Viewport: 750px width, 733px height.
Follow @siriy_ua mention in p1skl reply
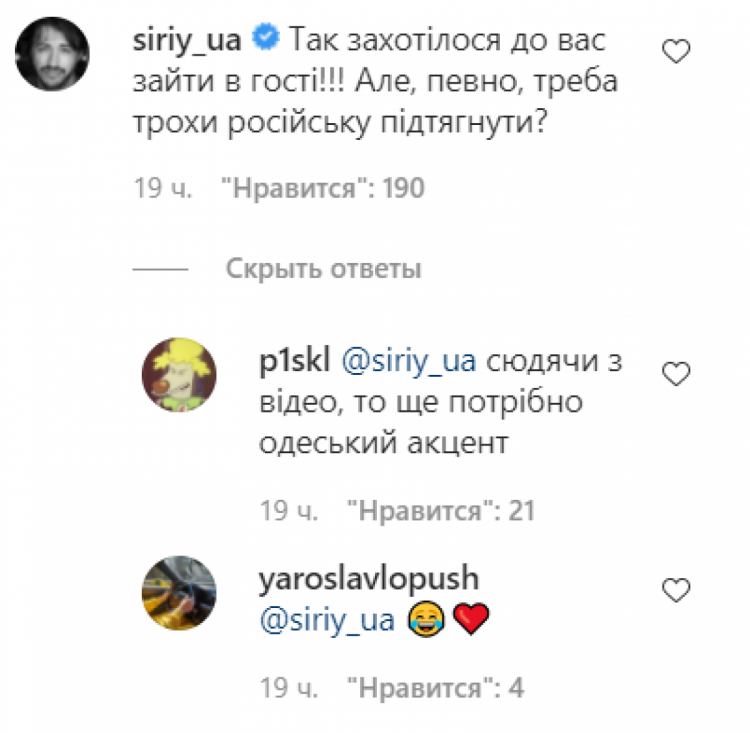point(408,362)
